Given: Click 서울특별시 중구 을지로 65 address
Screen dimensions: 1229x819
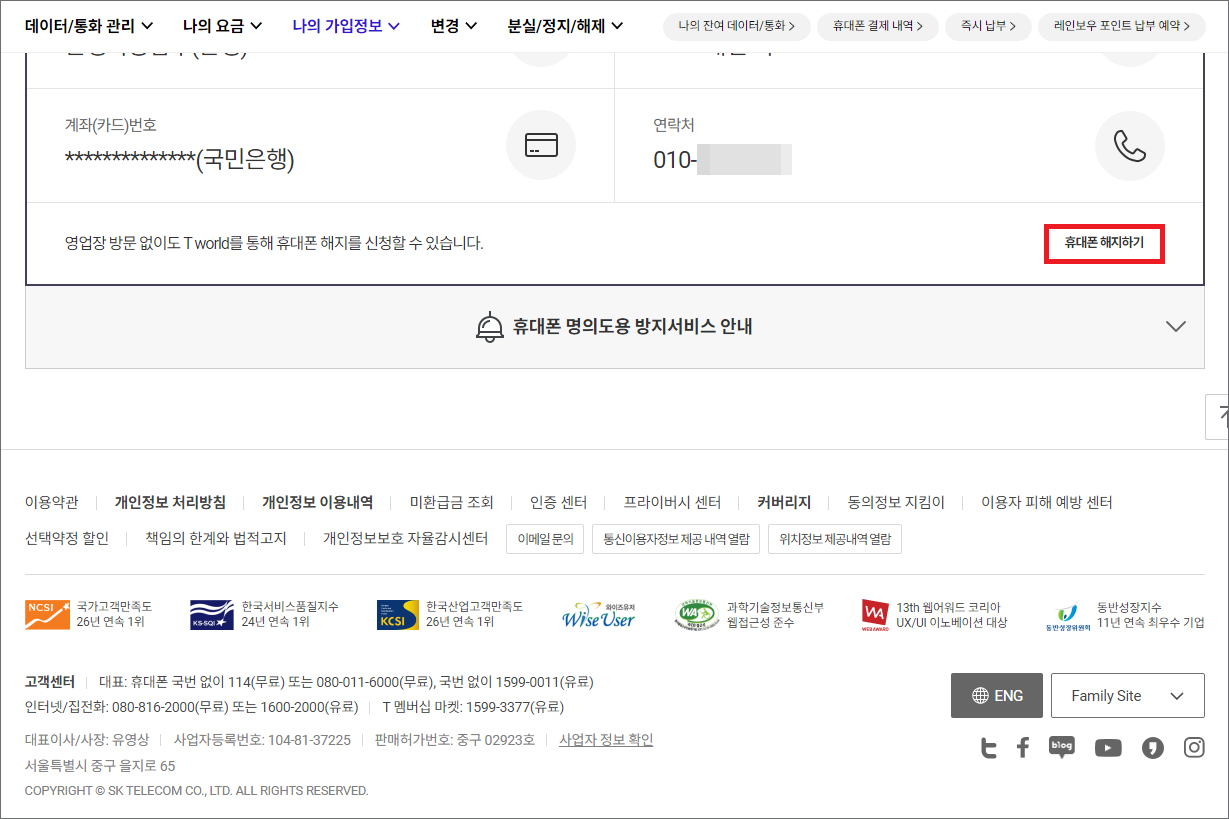Looking at the screenshot, I should [x=100, y=766].
